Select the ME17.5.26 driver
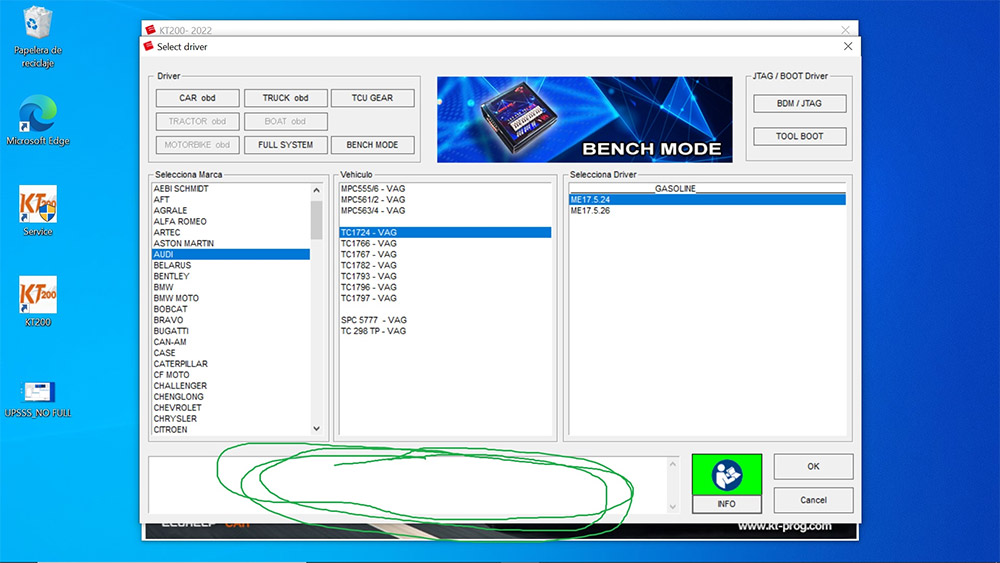1000x563 pixels. click(707, 210)
